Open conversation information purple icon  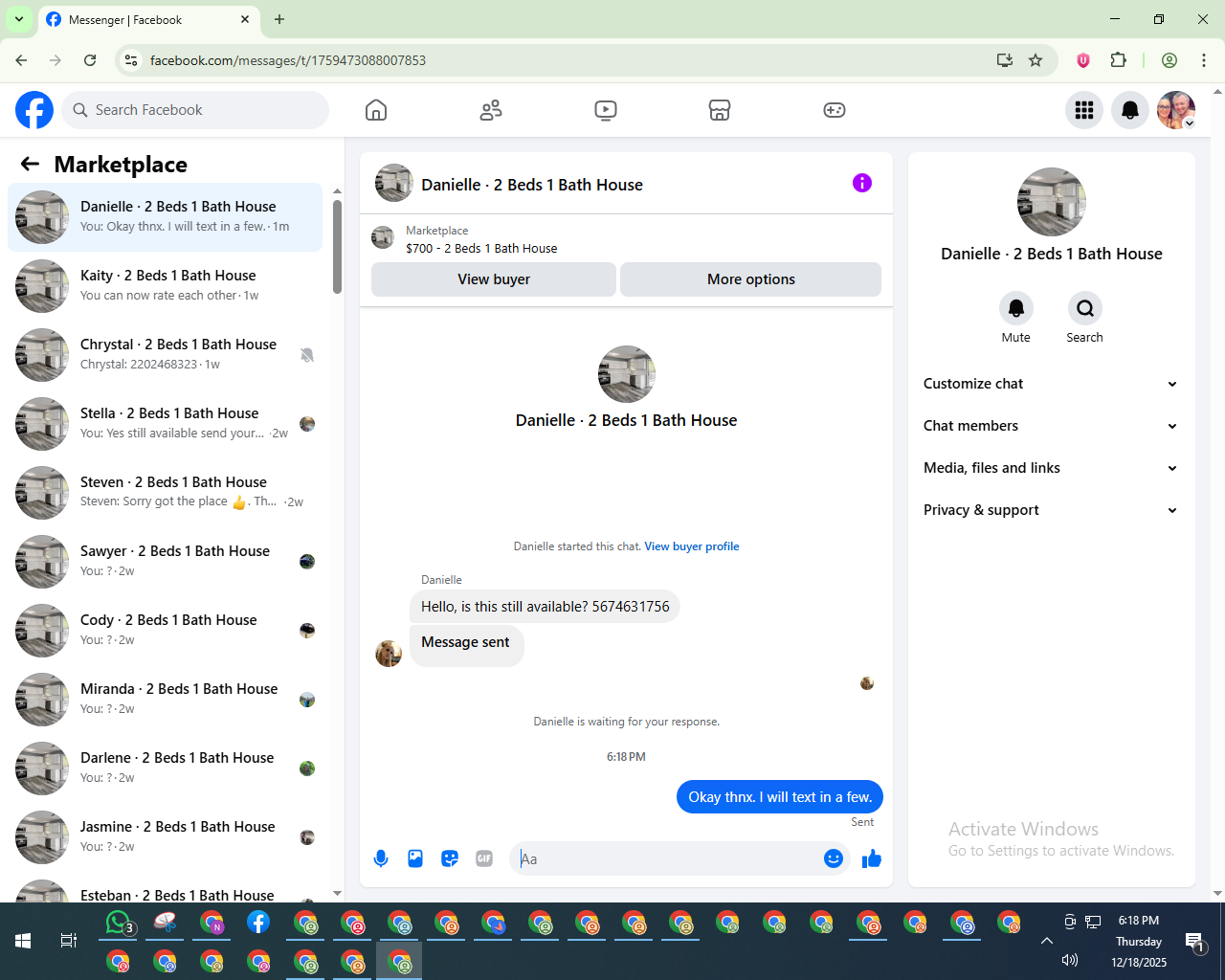(x=862, y=183)
